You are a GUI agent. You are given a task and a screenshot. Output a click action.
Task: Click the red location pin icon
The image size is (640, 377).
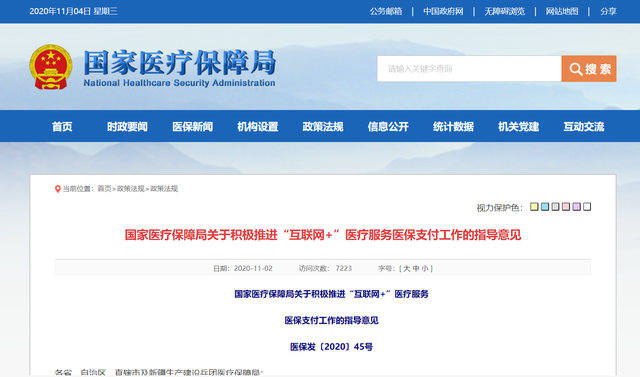click(58, 189)
